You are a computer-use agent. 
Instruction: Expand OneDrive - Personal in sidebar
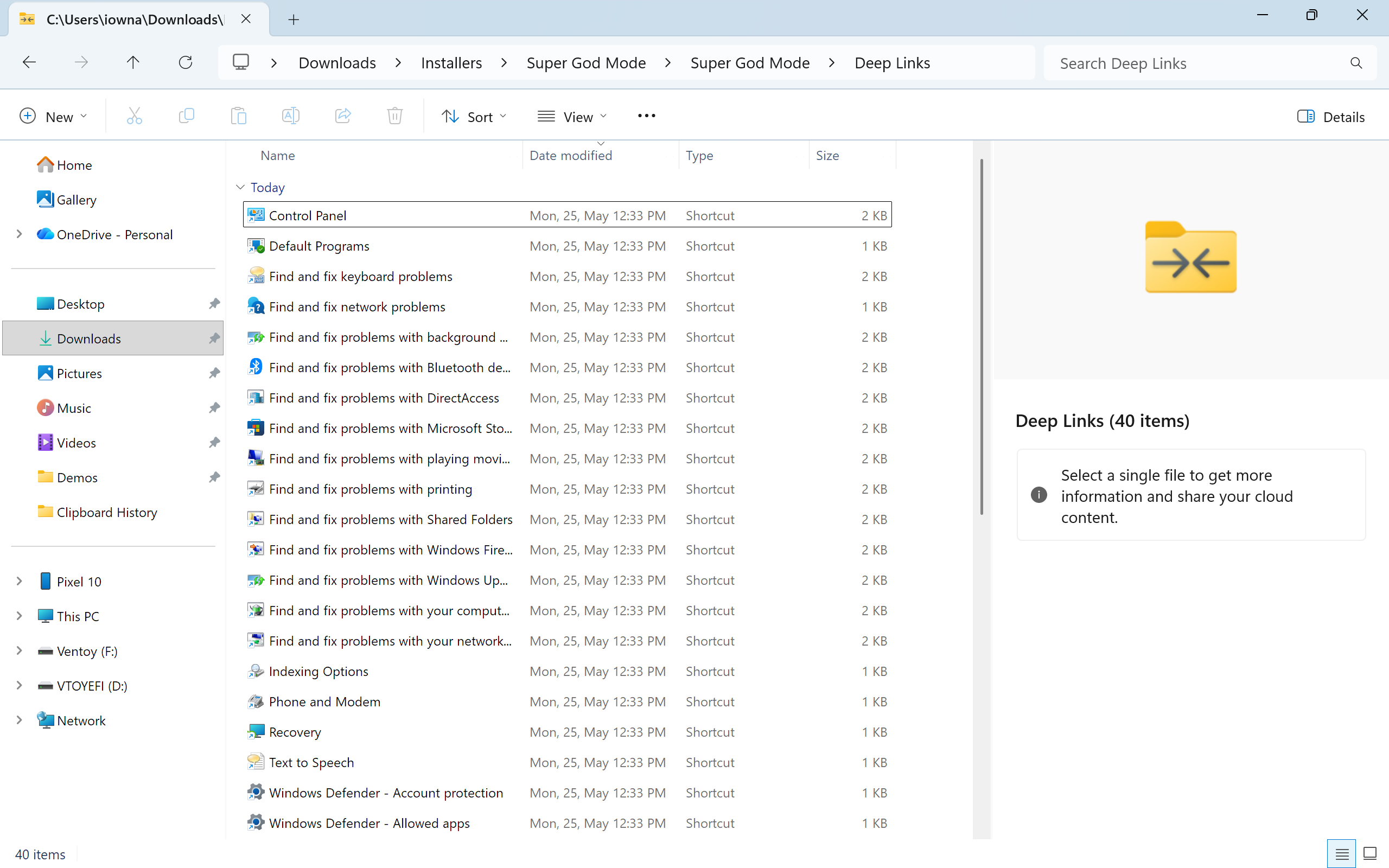(19, 234)
